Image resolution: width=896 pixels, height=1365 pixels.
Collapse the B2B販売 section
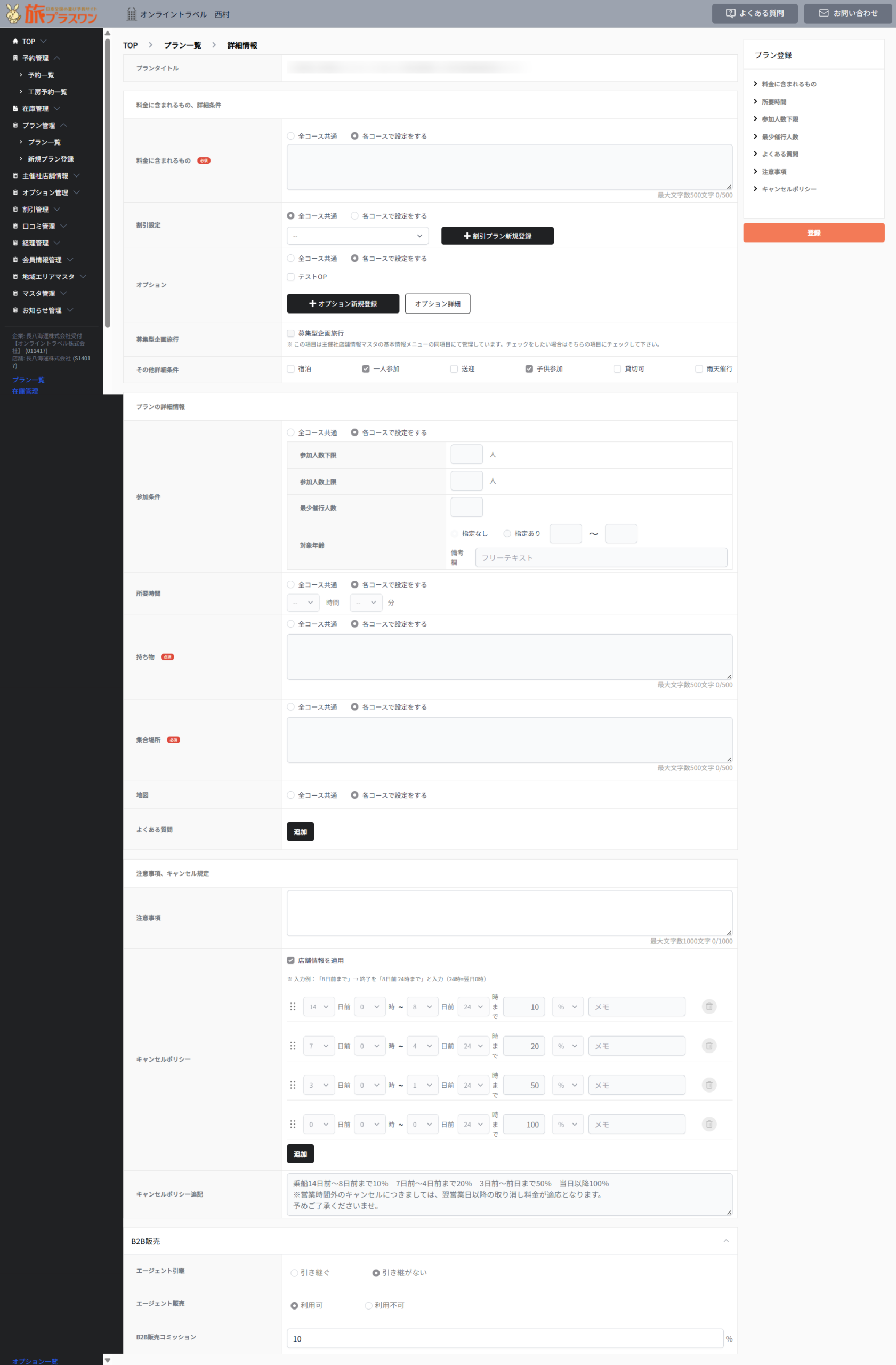coord(726,1241)
